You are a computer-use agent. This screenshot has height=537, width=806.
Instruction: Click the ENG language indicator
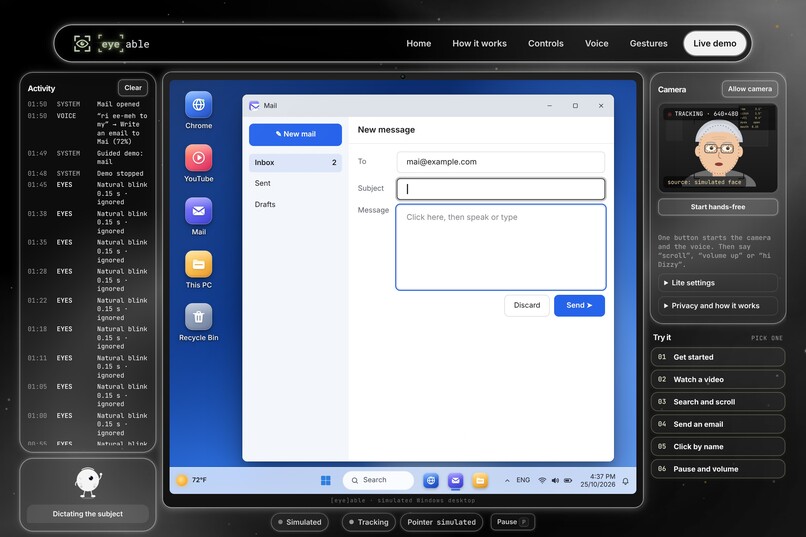[x=523, y=480]
